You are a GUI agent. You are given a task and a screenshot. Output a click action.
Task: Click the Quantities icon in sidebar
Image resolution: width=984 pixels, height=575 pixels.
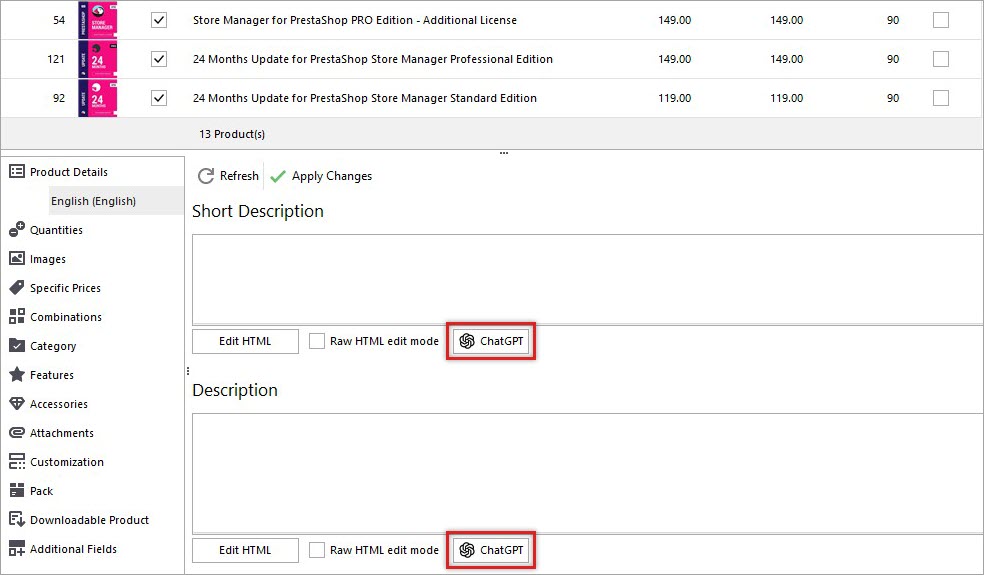(17, 230)
